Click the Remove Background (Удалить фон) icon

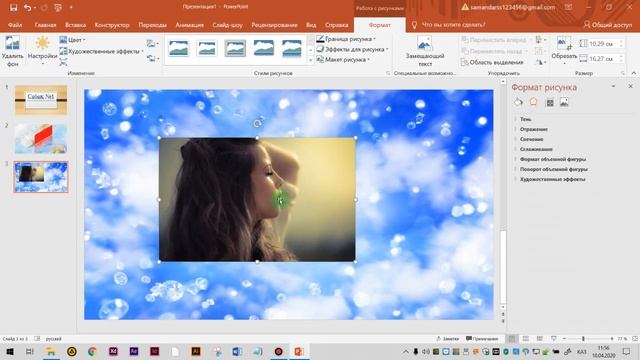(12, 44)
